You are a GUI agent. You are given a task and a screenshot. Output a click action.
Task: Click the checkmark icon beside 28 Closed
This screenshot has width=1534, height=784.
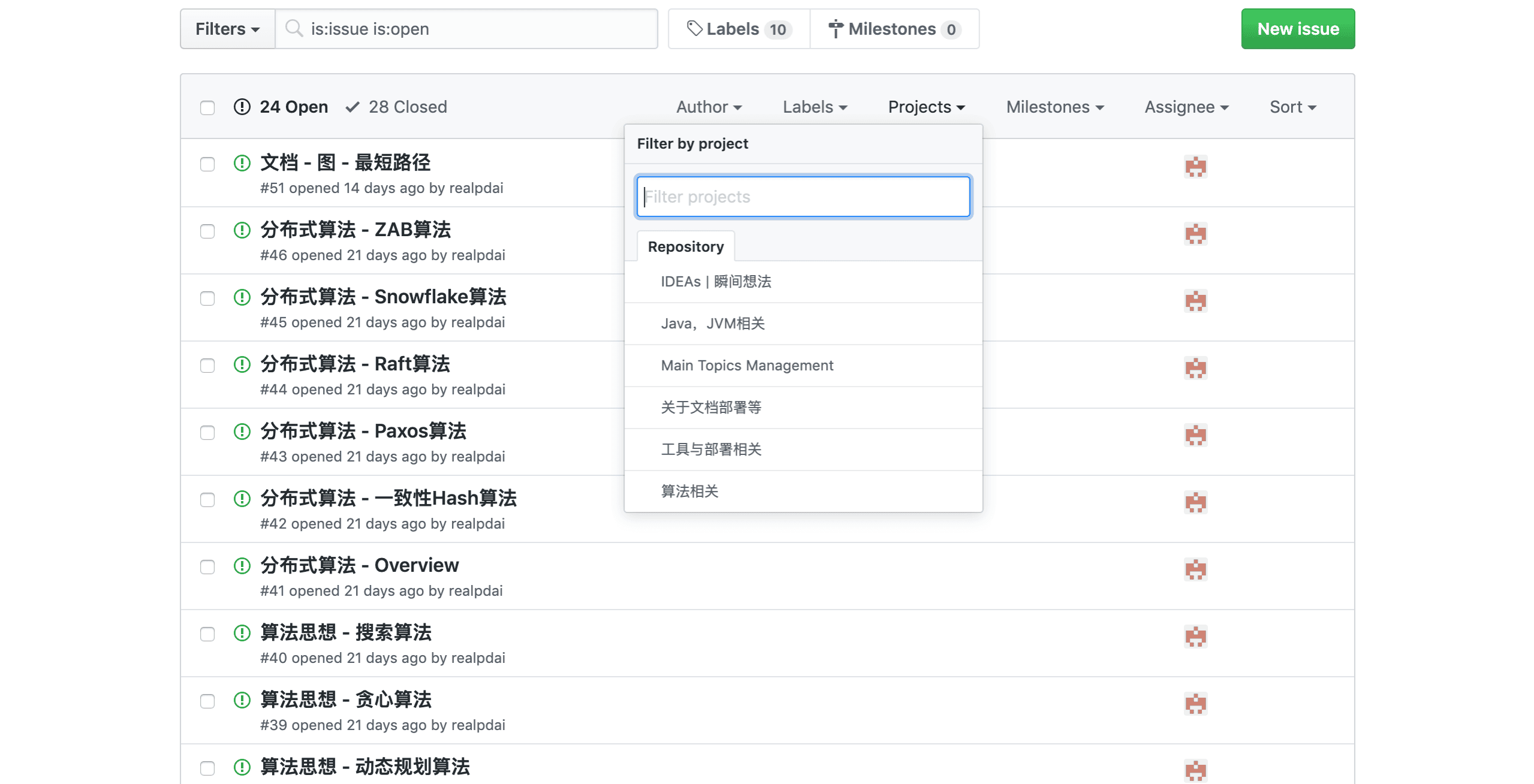352,107
